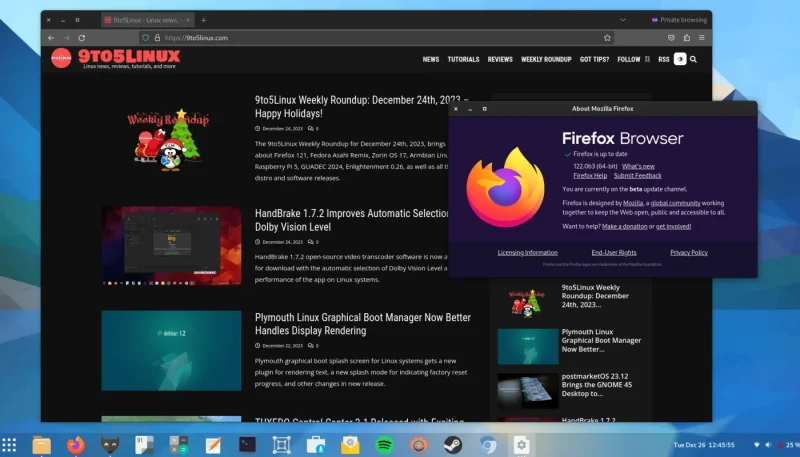Select the 9to5Linux browser tab

[146, 20]
